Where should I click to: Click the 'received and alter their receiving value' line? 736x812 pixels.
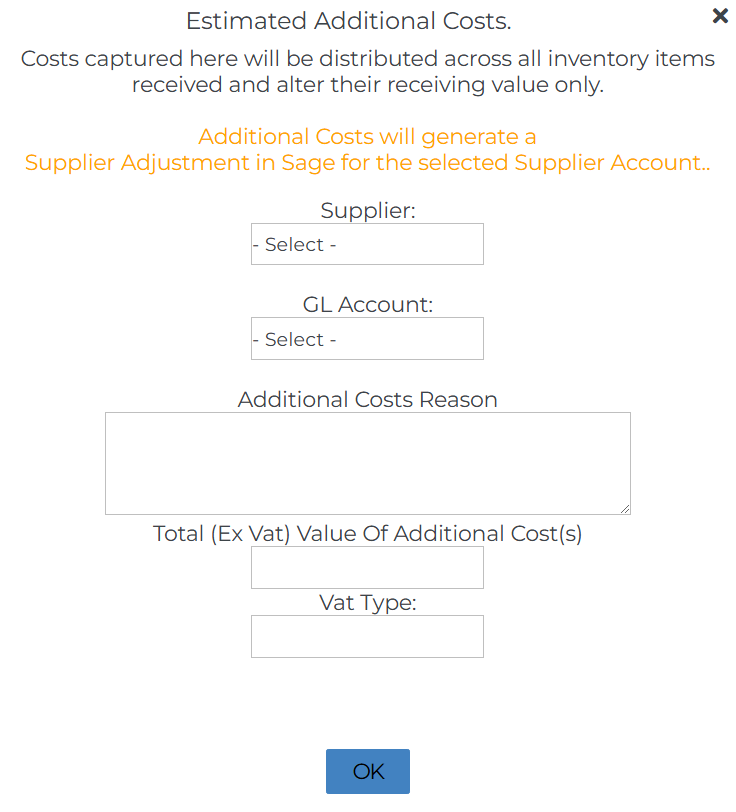point(367,85)
